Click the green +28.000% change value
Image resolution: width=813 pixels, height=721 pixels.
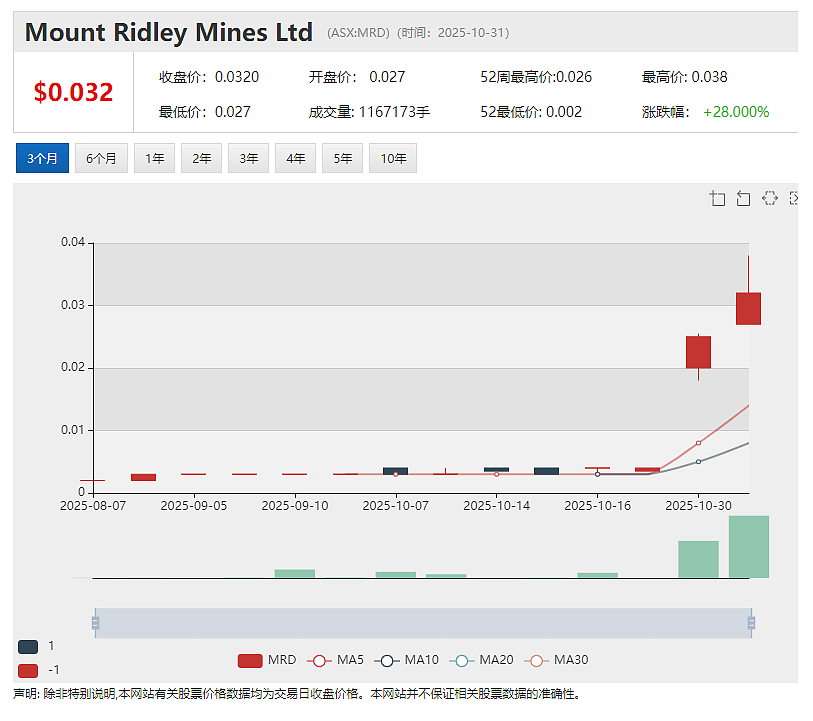[x=736, y=112]
